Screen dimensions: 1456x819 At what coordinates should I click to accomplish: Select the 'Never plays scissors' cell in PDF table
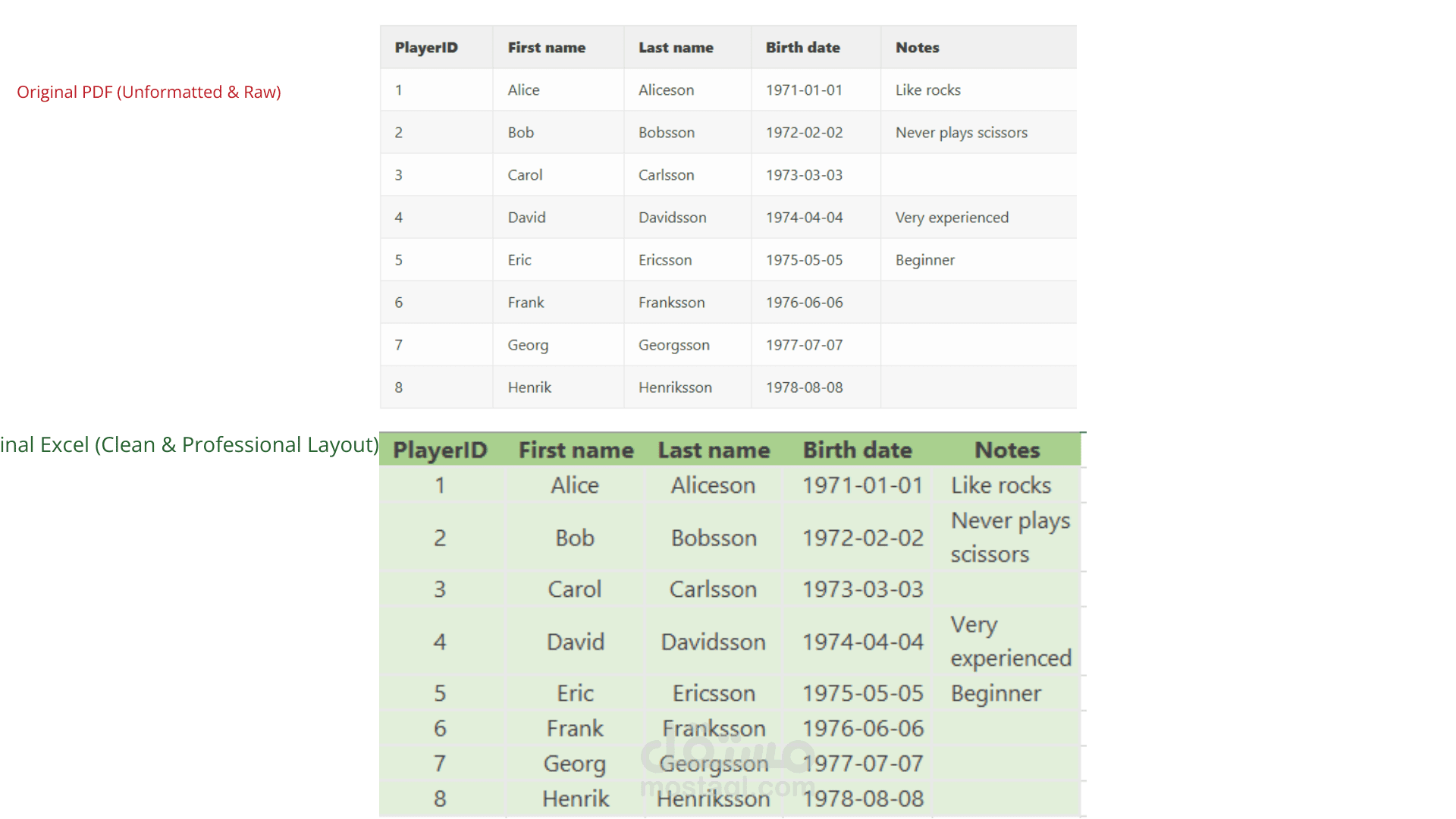coord(961,133)
